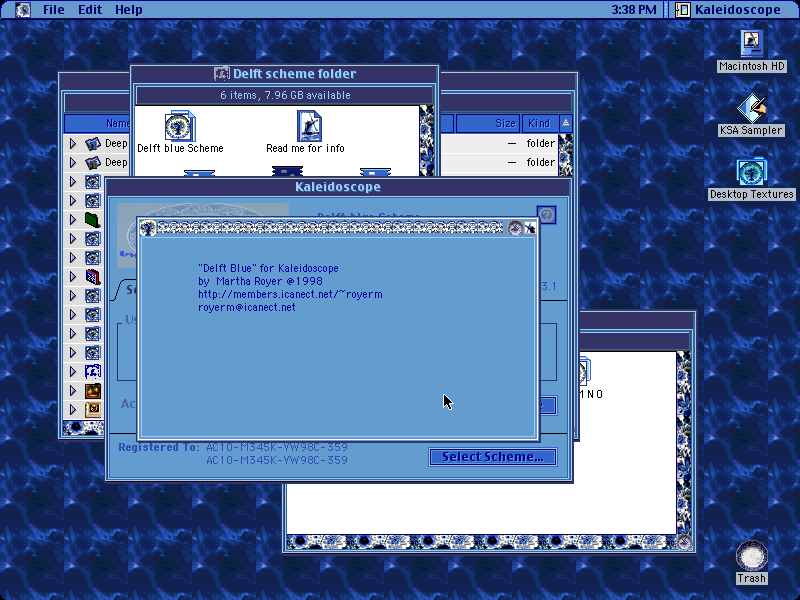Click the help question mark button in Kaleidoscope
This screenshot has height=600, width=800.
click(546, 215)
